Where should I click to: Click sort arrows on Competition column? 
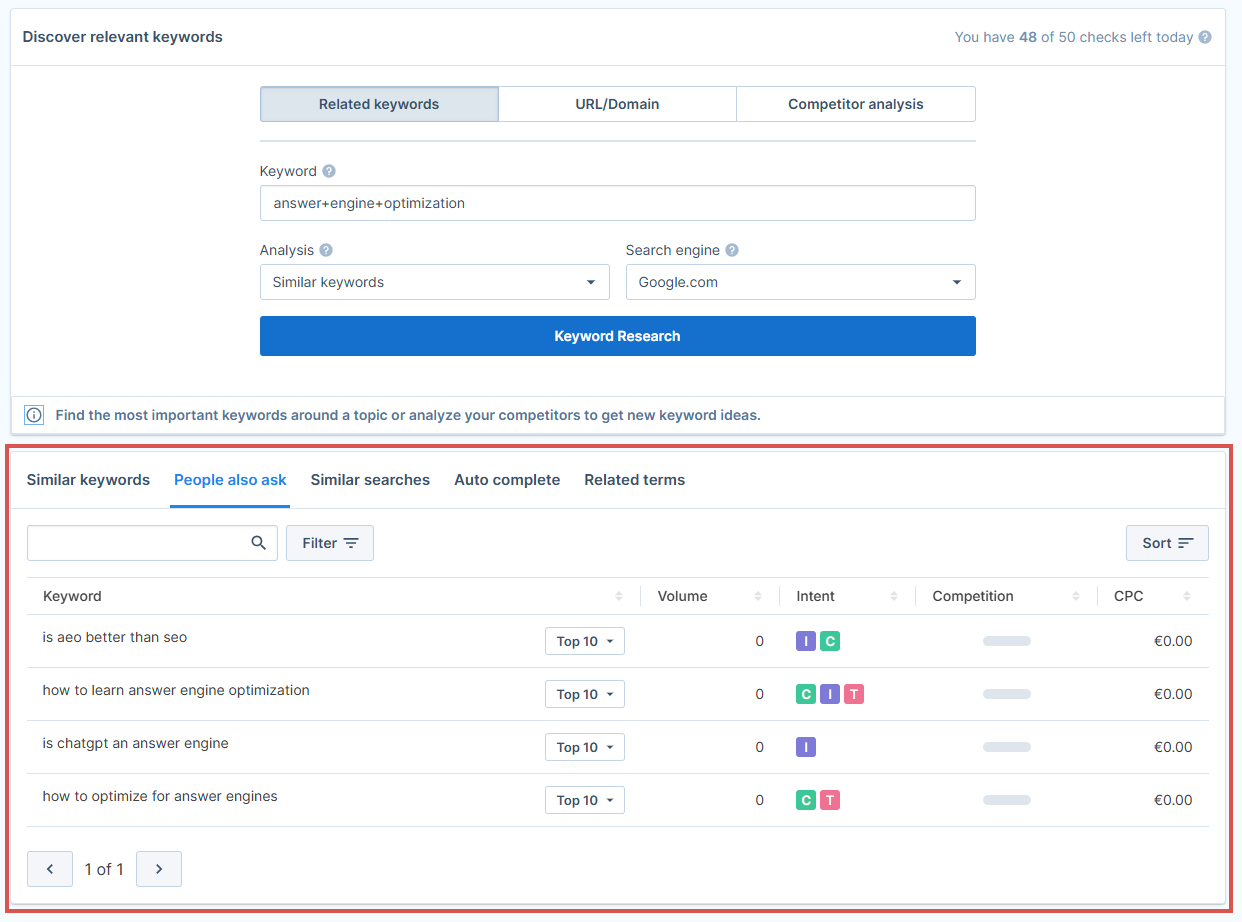point(1076,596)
